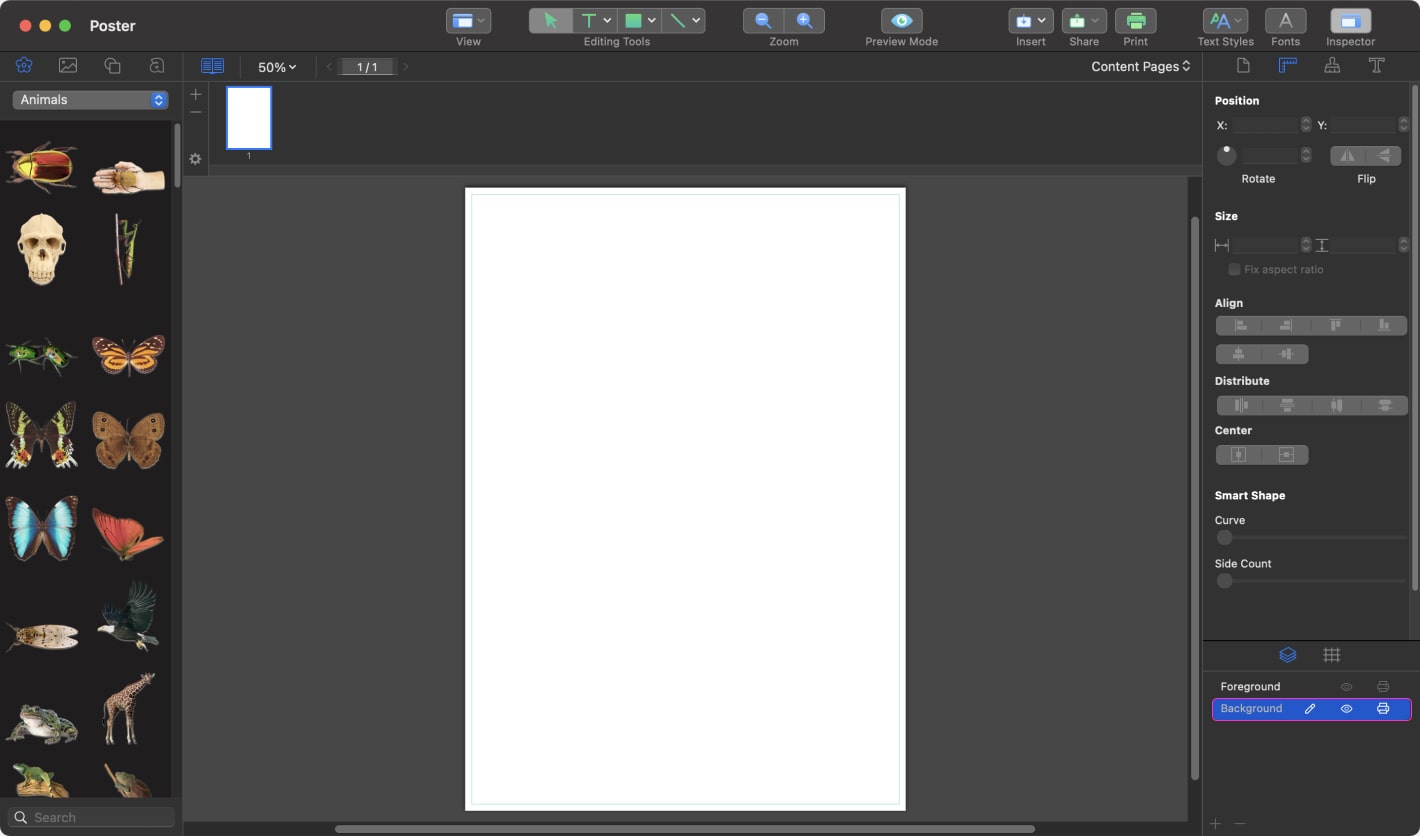Open the zoom level 50% dropdown
The image size is (1420, 836).
[276, 67]
